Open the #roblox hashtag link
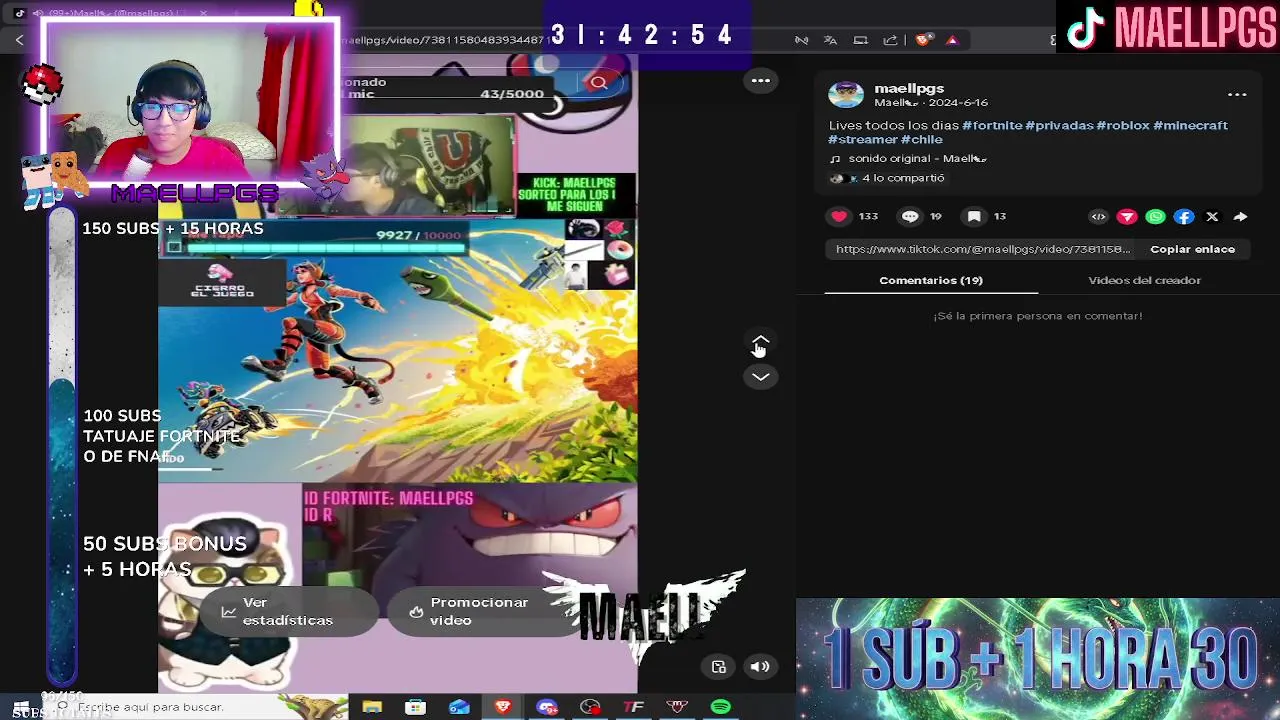Screen dimensions: 1280x720 pyautogui.click(x=1123, y=126)
